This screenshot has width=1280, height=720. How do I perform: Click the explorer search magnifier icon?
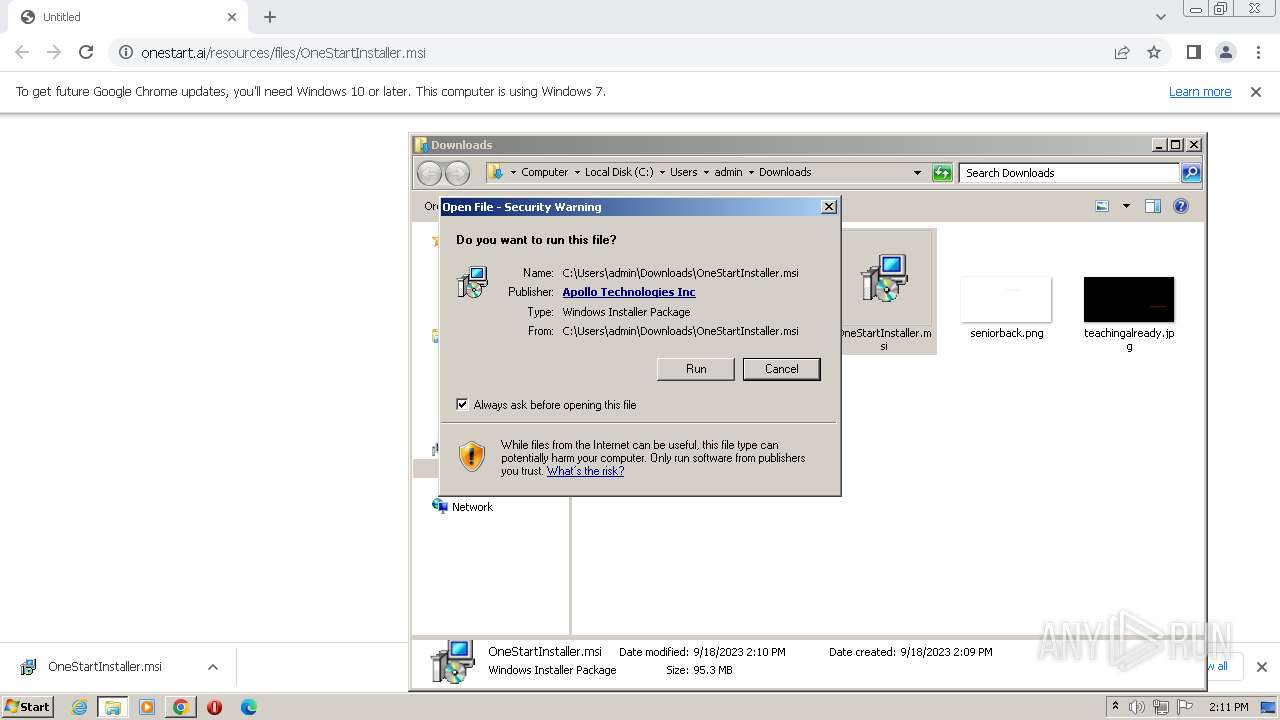(1190, 173)
